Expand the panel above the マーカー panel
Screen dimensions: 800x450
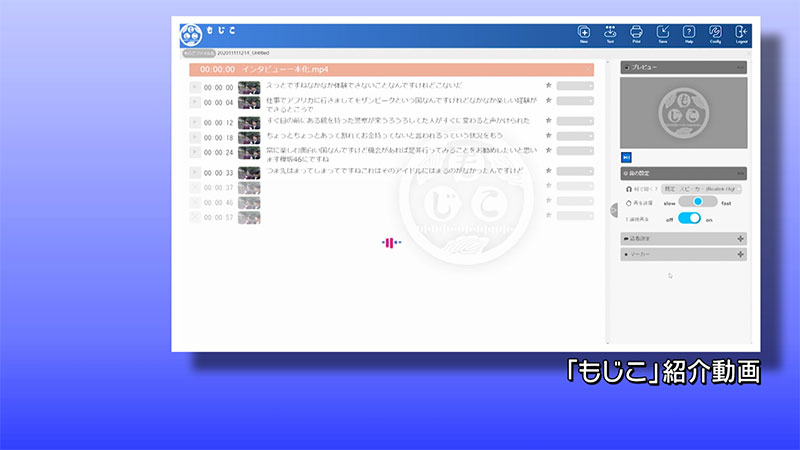pyautogui.click(x=740, y=238)
